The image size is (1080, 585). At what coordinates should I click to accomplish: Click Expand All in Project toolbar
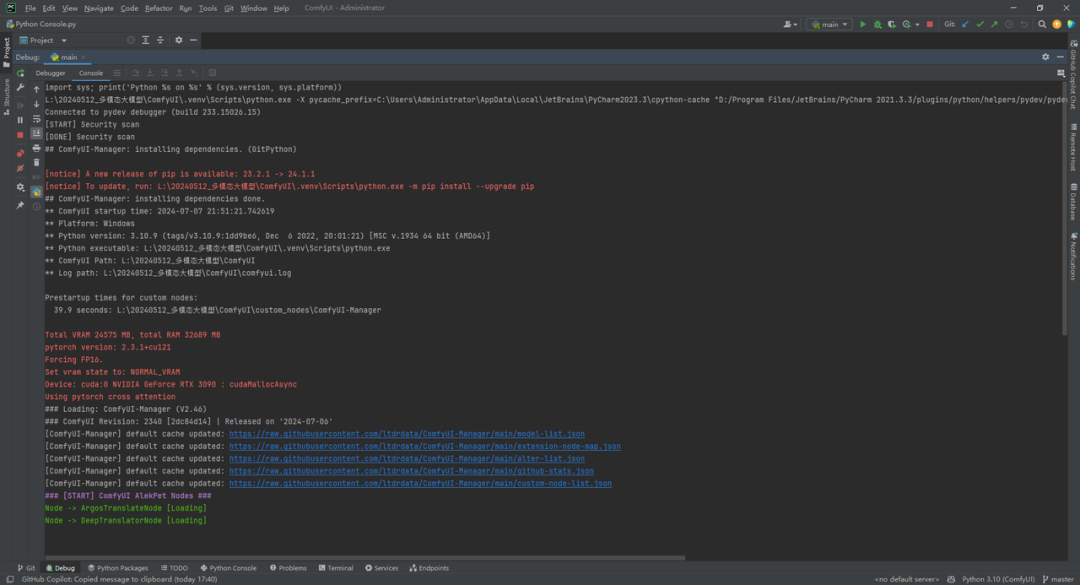145,41
